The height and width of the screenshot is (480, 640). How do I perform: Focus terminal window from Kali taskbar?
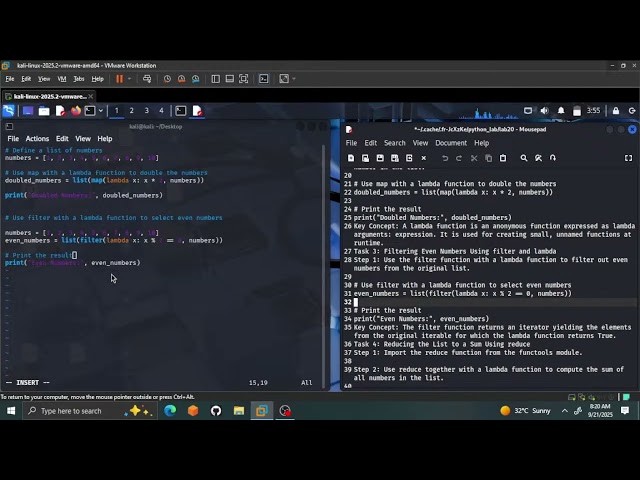coord(181,111)
